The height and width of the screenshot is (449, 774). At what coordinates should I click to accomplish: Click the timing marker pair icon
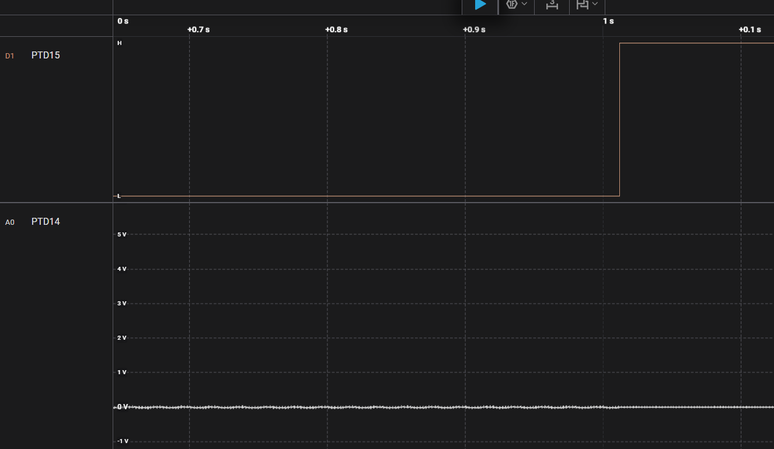point(582,4)
